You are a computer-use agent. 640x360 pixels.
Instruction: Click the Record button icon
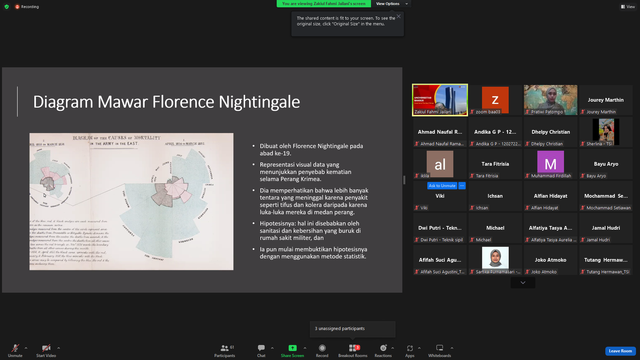click(x=322, y=348)
